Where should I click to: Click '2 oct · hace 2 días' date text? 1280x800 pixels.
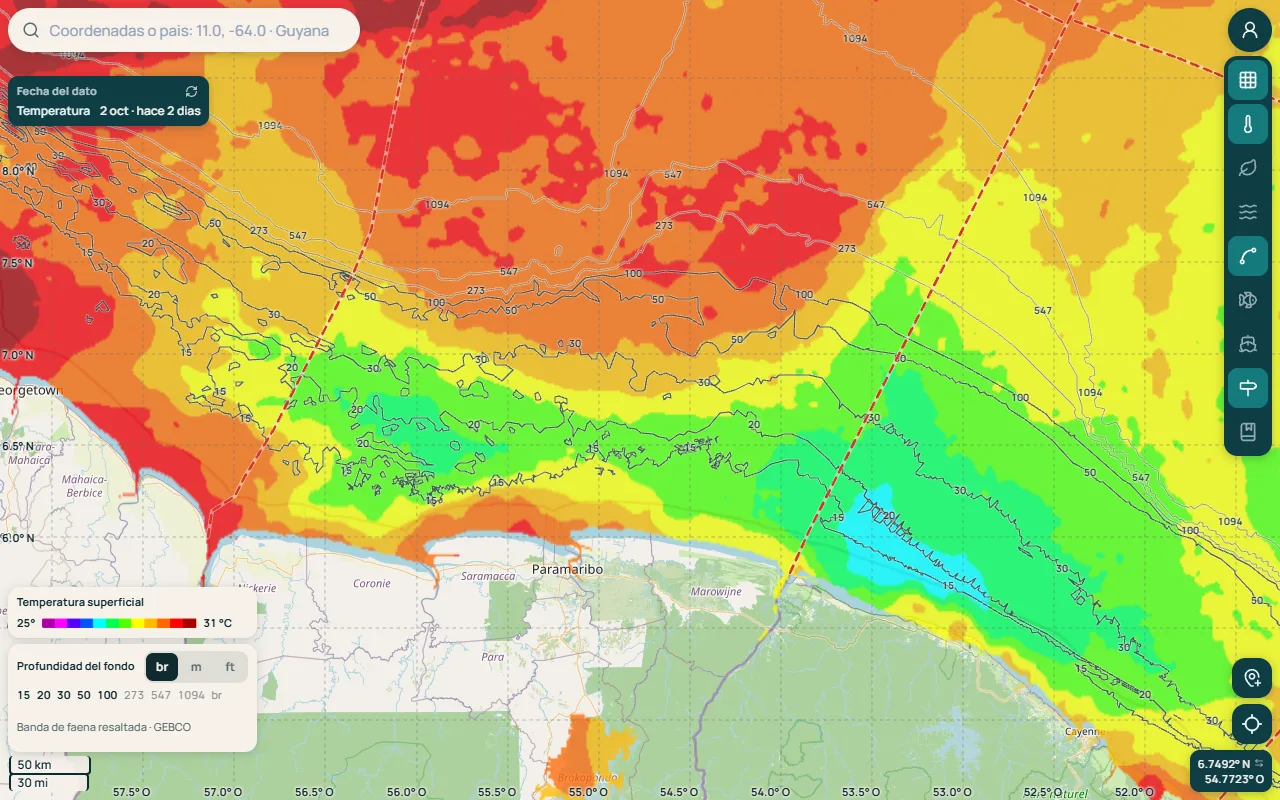150,111
